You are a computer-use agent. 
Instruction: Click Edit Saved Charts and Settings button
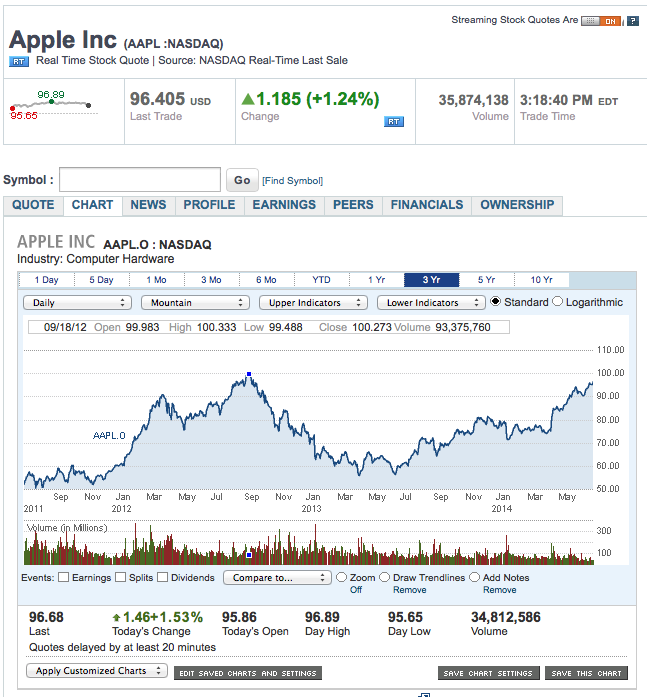click(x=248, y=673)
